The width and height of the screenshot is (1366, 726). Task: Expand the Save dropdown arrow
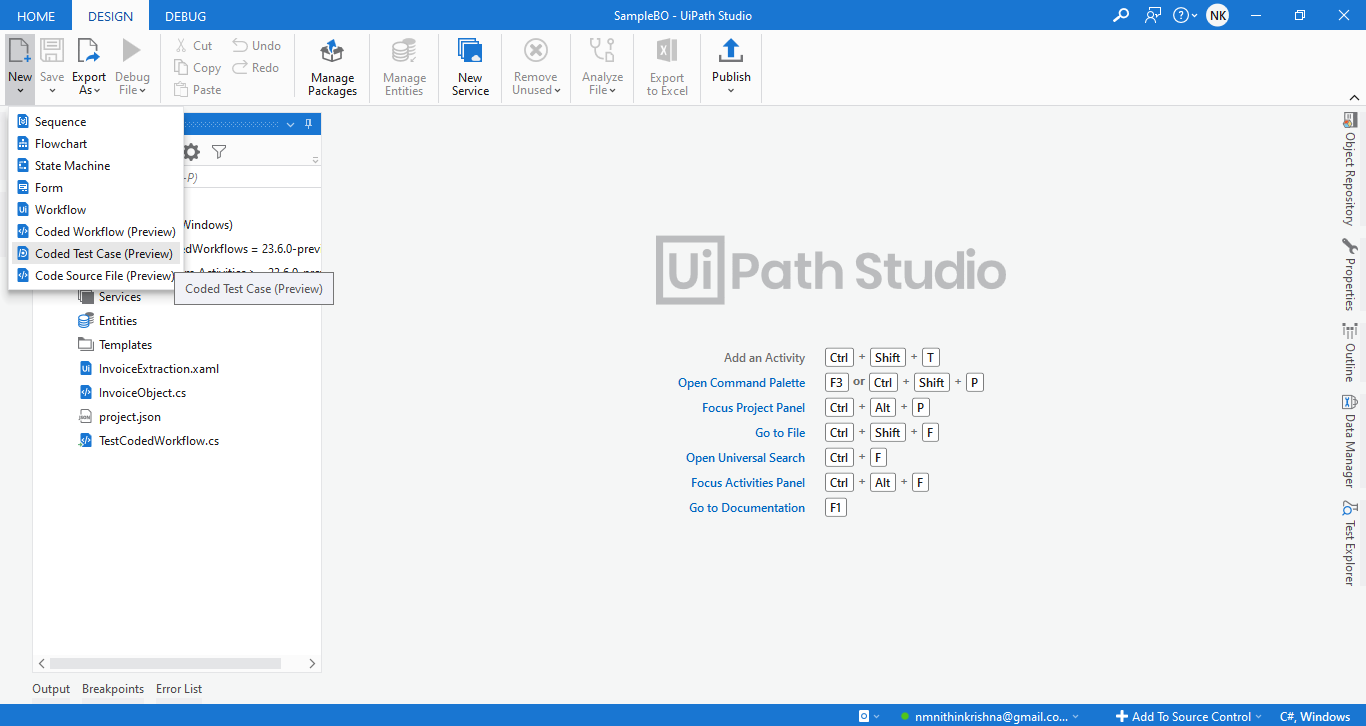pyautogui.click(x=52, y=90)
